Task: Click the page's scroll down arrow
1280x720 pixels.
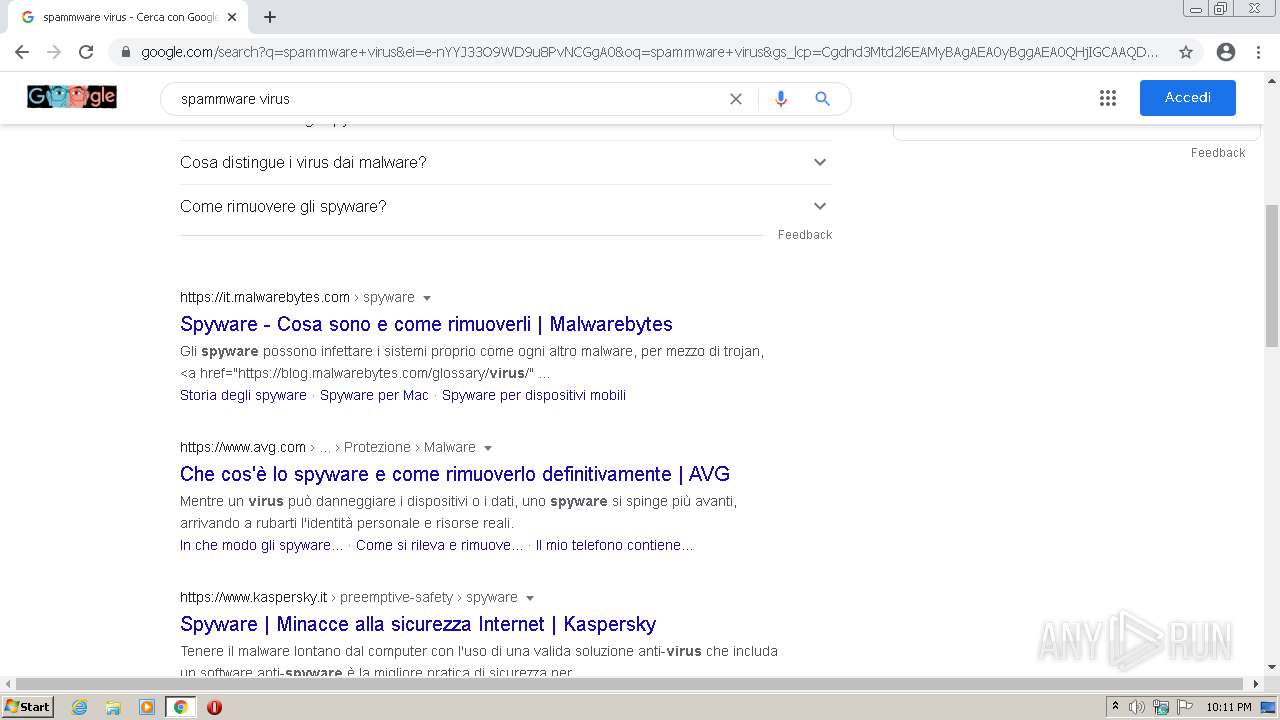Action: (1272, 667)
